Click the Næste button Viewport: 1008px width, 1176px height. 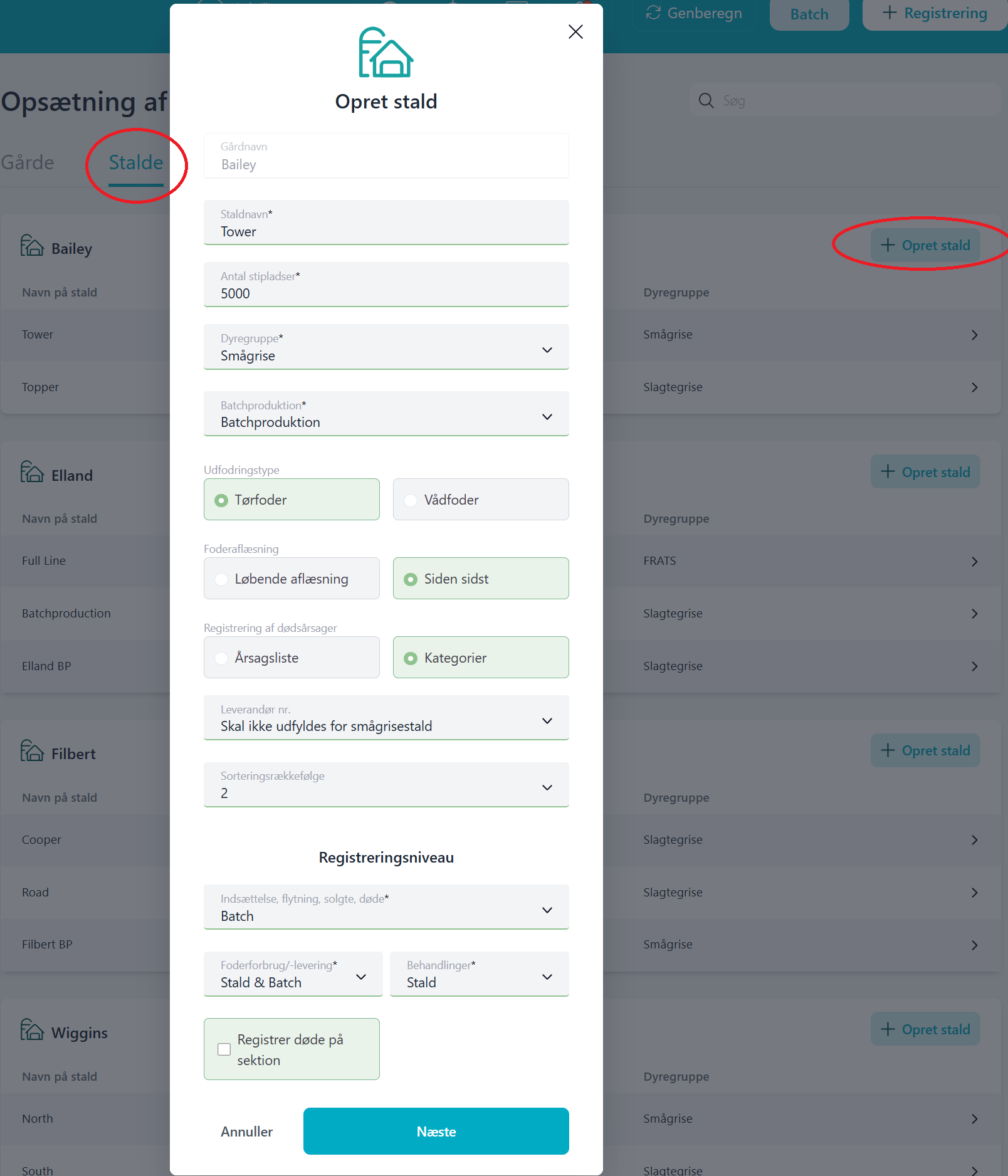pos(436,1131)
